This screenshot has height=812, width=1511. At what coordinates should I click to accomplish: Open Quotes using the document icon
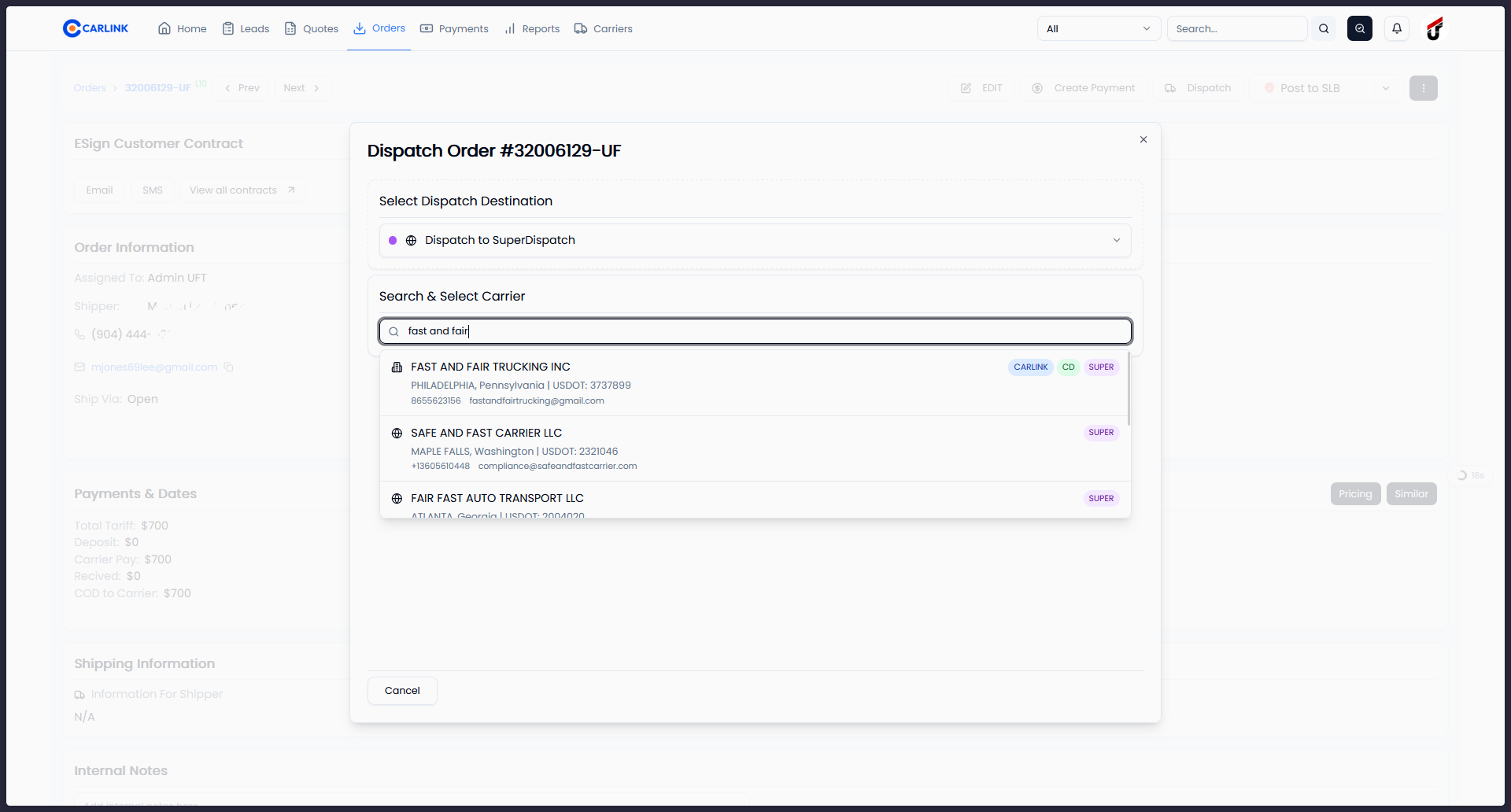[292, 28]
